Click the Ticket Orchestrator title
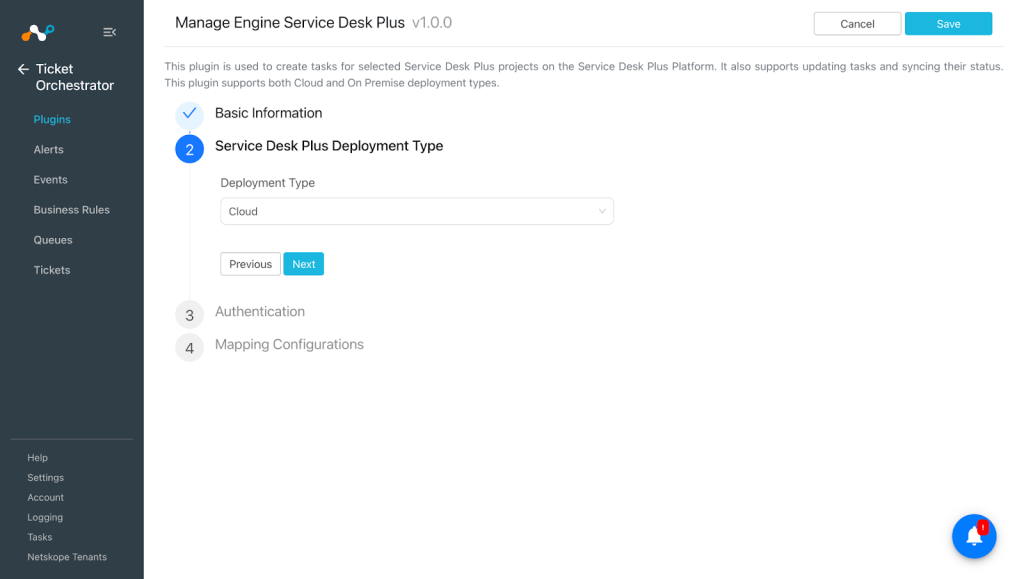This screenshot has height=579, width=1024. pos(74,77)
